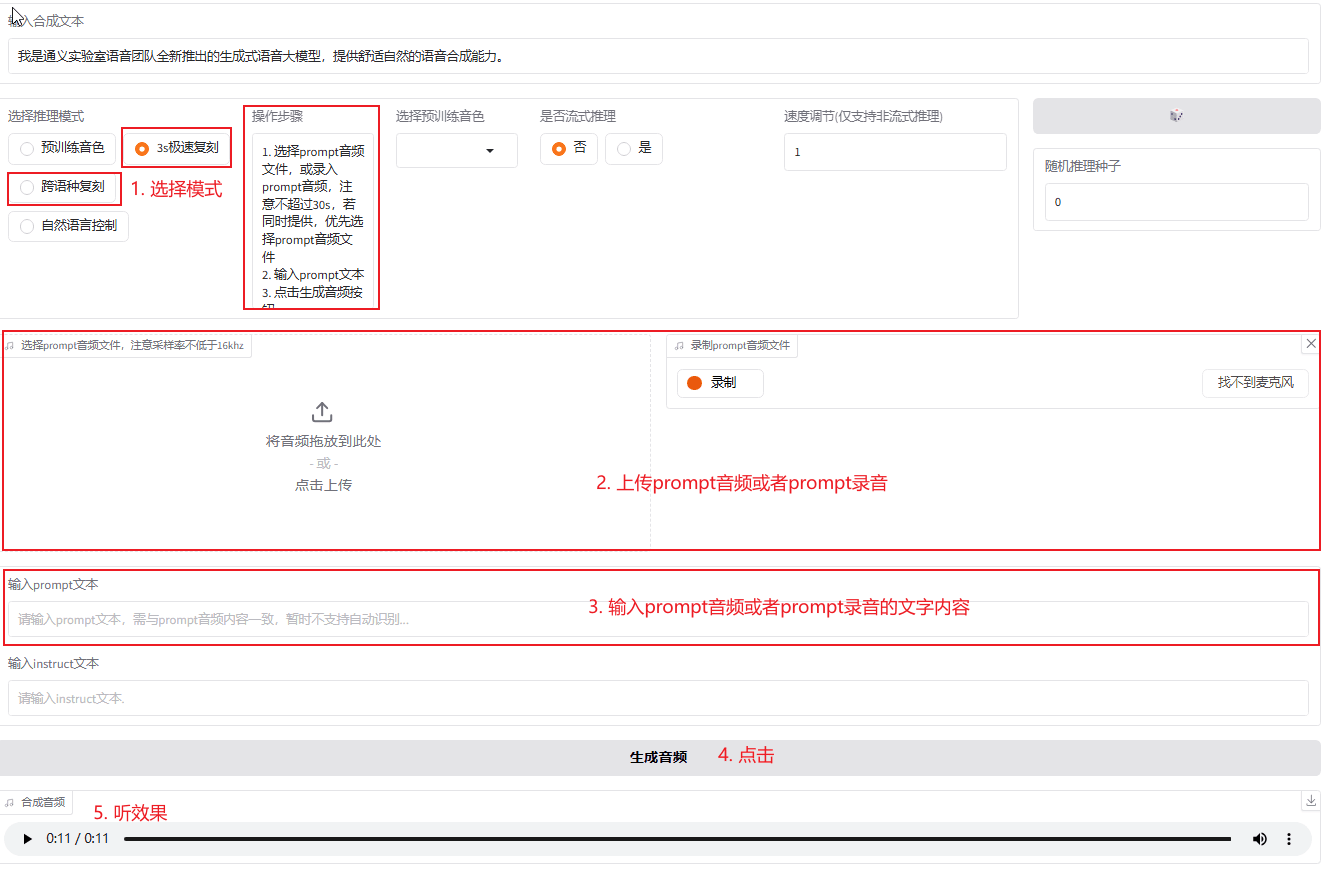
Task: Mute the synthesized audio volume icon
Action: pos(1259,839)
